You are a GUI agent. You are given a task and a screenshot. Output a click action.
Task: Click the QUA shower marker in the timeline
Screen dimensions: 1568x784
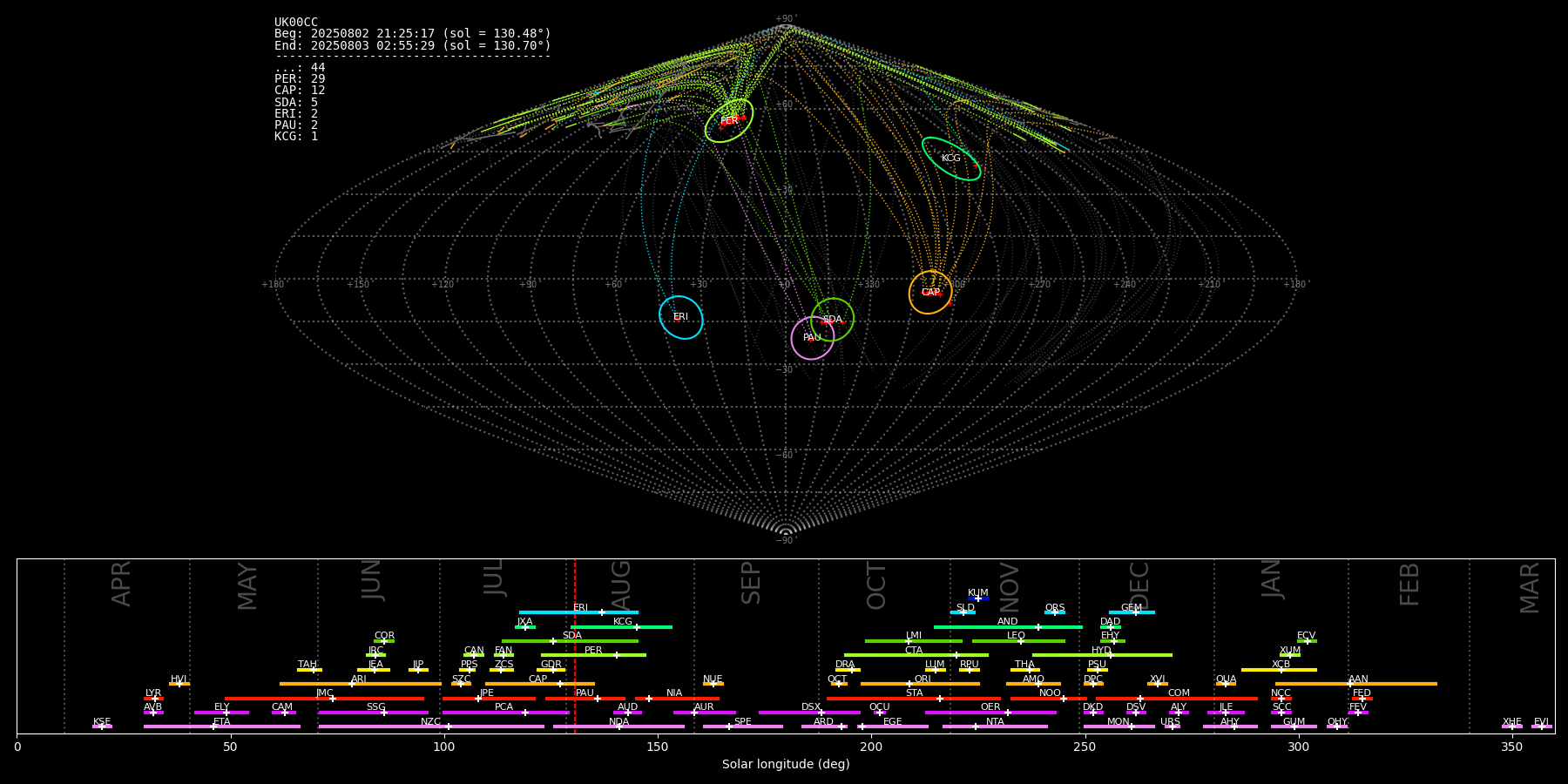click(1226, 684)
